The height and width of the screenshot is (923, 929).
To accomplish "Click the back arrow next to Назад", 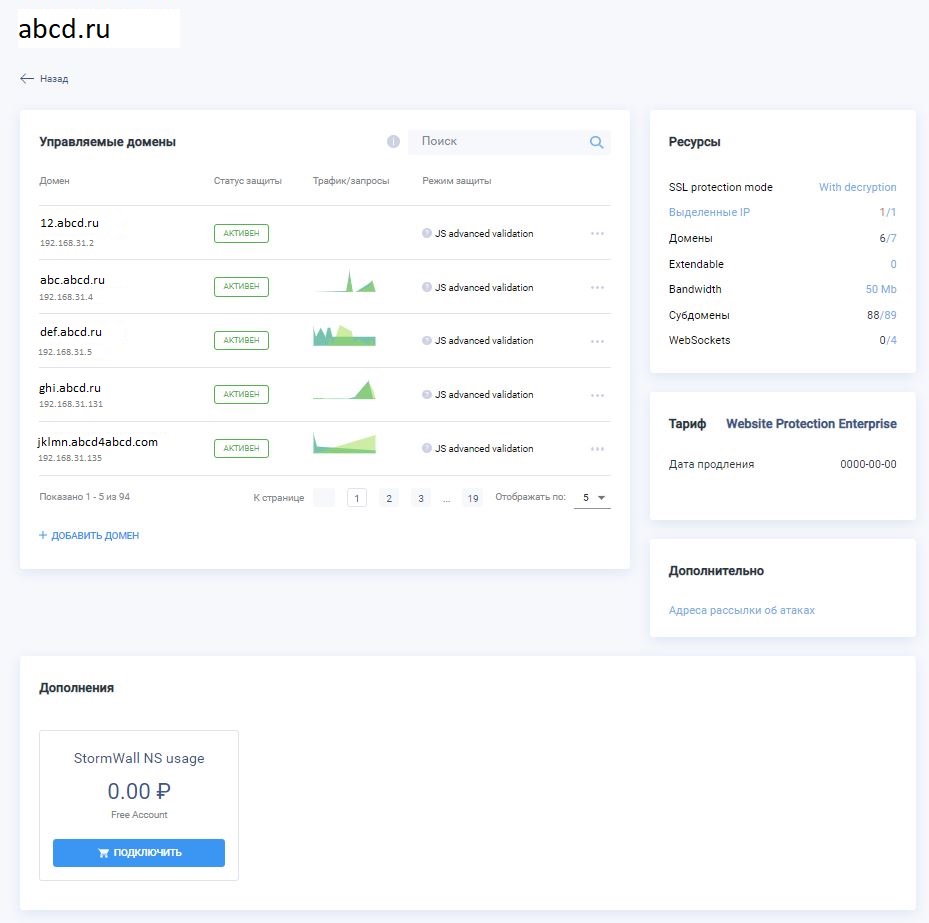I will tap(27, 78).
